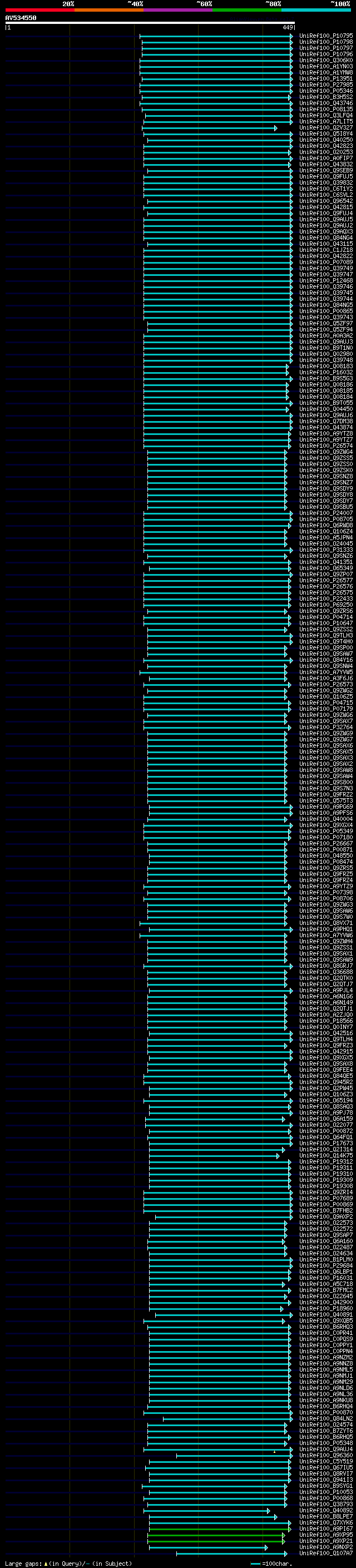Image resolution: width=356 pixels, height=1568 pixels.
Task: Select the UniRef100_Q96360 label
Action: pos(326,1456)
